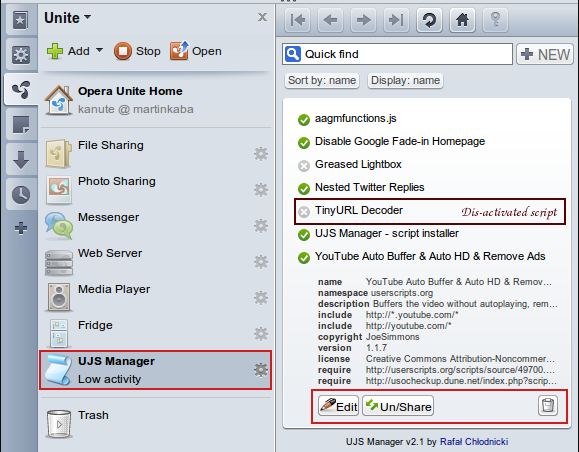The image size is (579, 452).
Task: Open the History panel clock icon
Action: (20, 195)
